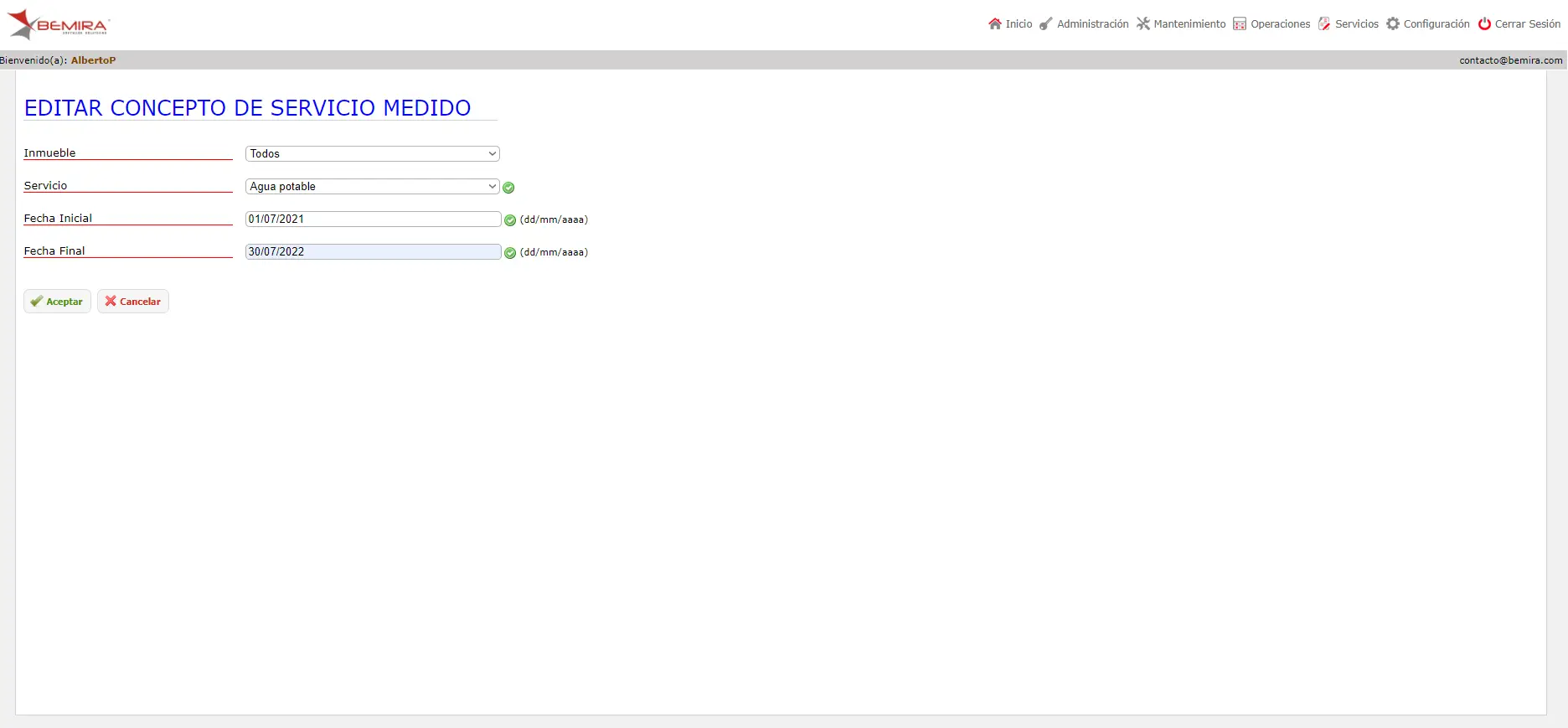Click green check next to Fecha Final

510,253
